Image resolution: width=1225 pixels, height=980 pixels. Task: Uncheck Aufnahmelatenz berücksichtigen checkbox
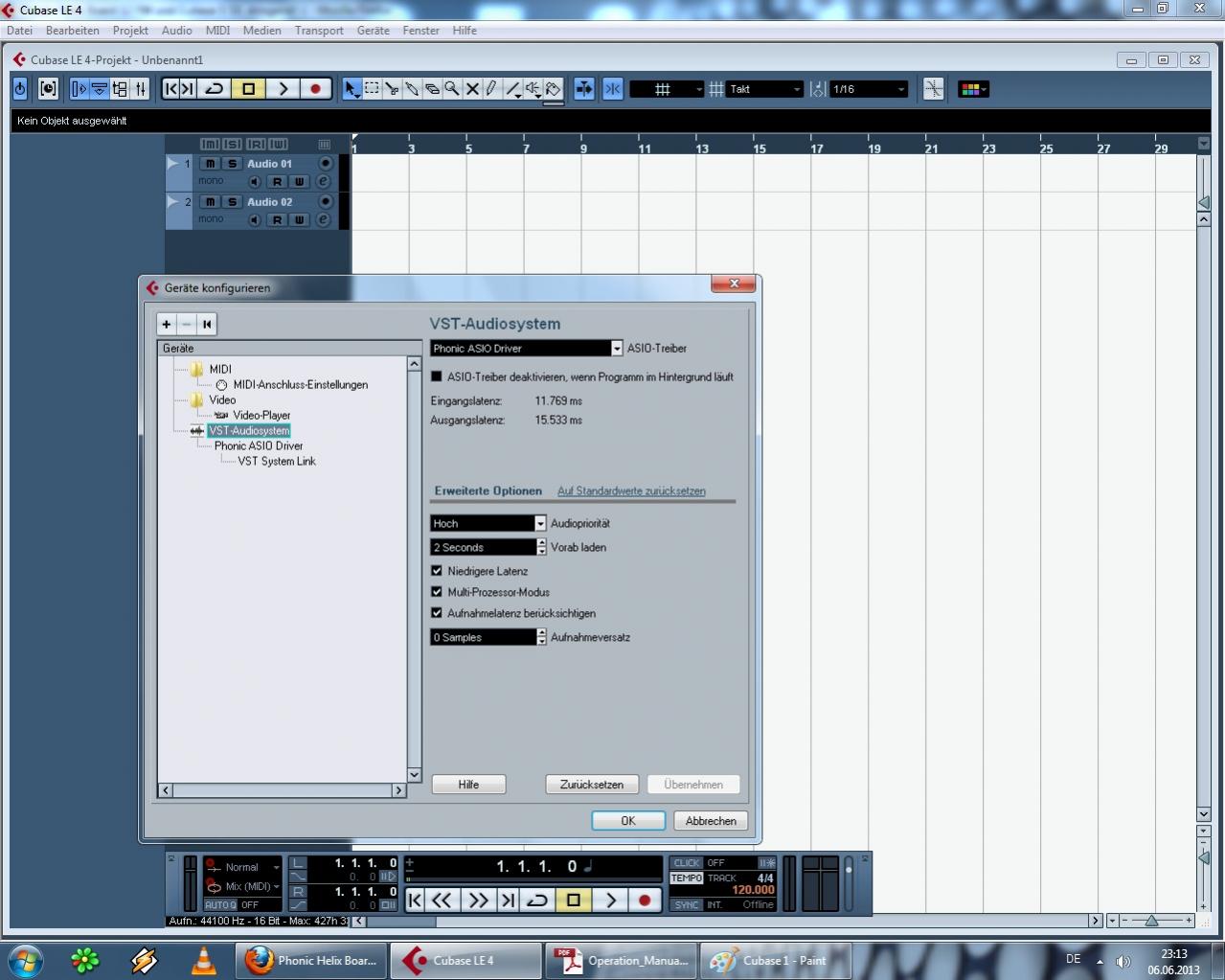coord(437,613)
